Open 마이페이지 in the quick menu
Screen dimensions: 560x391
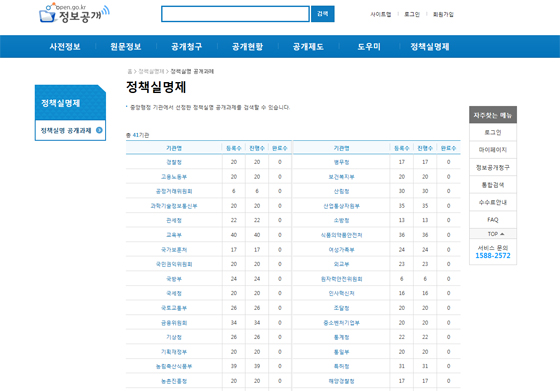pos(493,150)
